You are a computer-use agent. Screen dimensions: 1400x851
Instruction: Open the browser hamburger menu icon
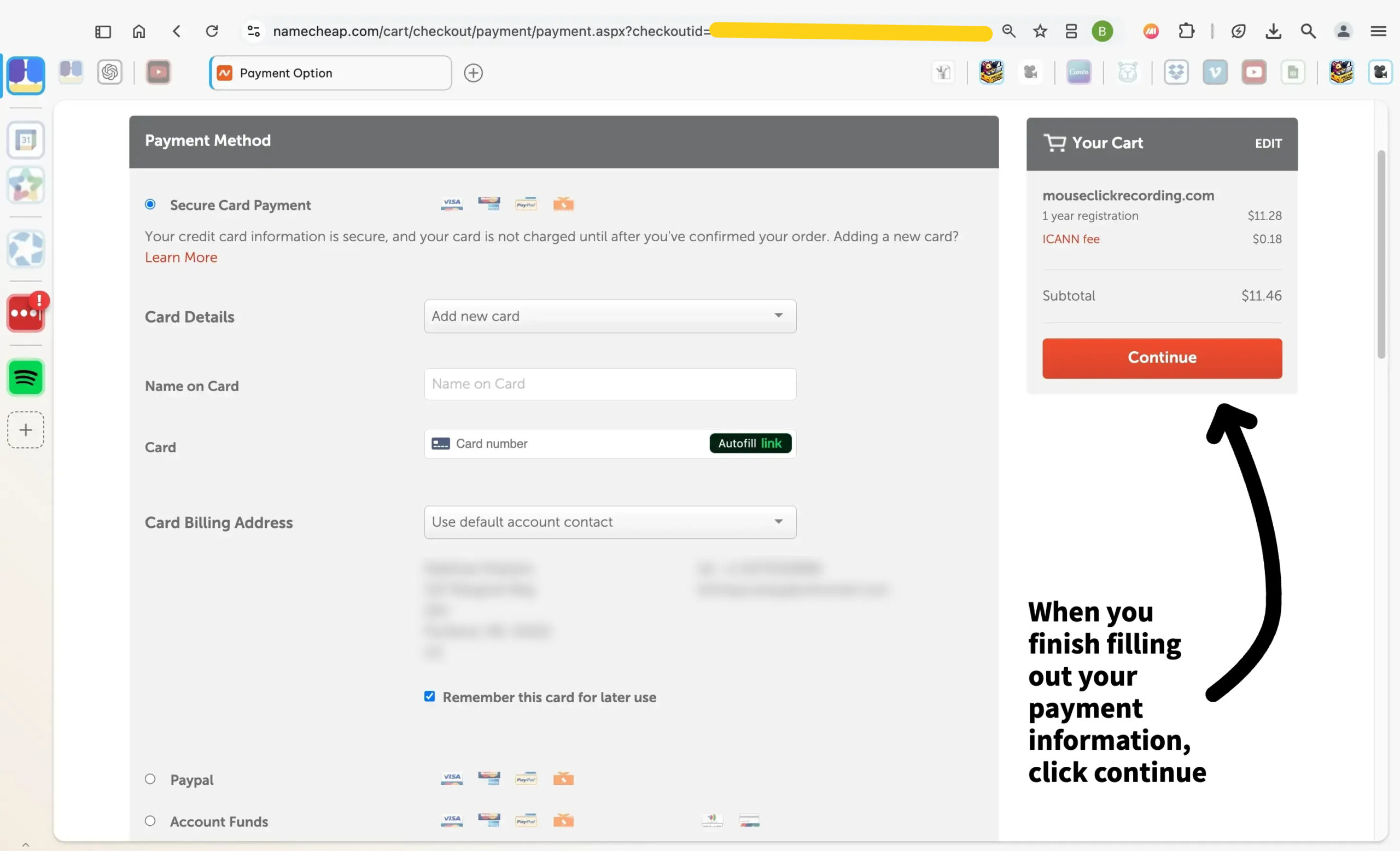pos(1379,31)
